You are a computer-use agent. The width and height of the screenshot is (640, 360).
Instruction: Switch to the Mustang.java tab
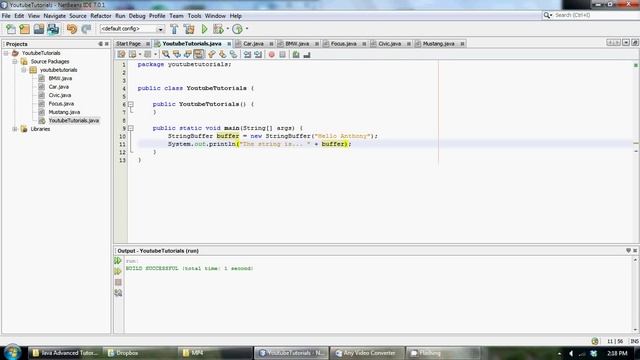coord(438,44)
